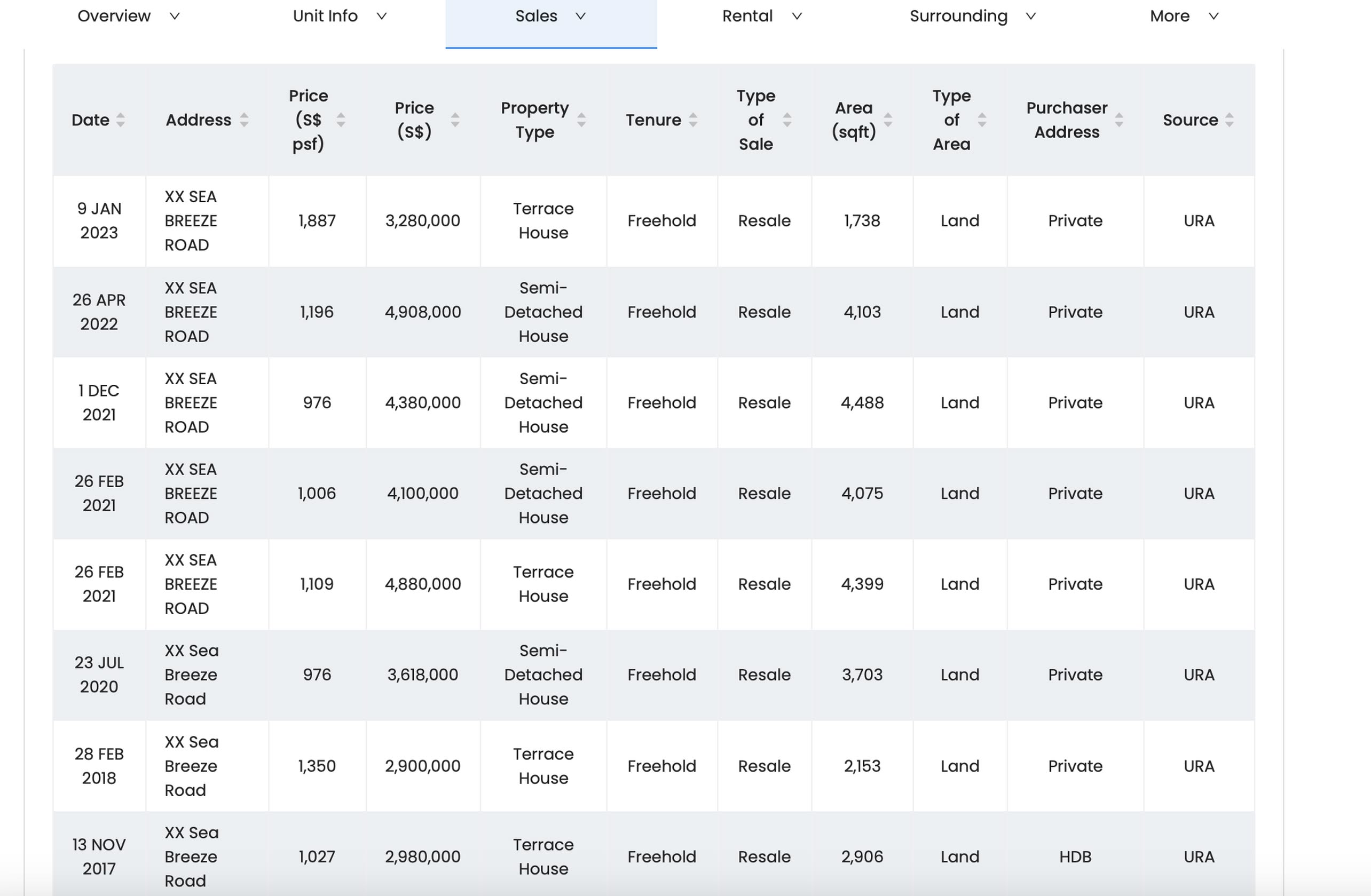Expand the Unit Info dropdown chevron
Screen dimensions: 1371x896
pyautogui.click(x=381, y=16)
